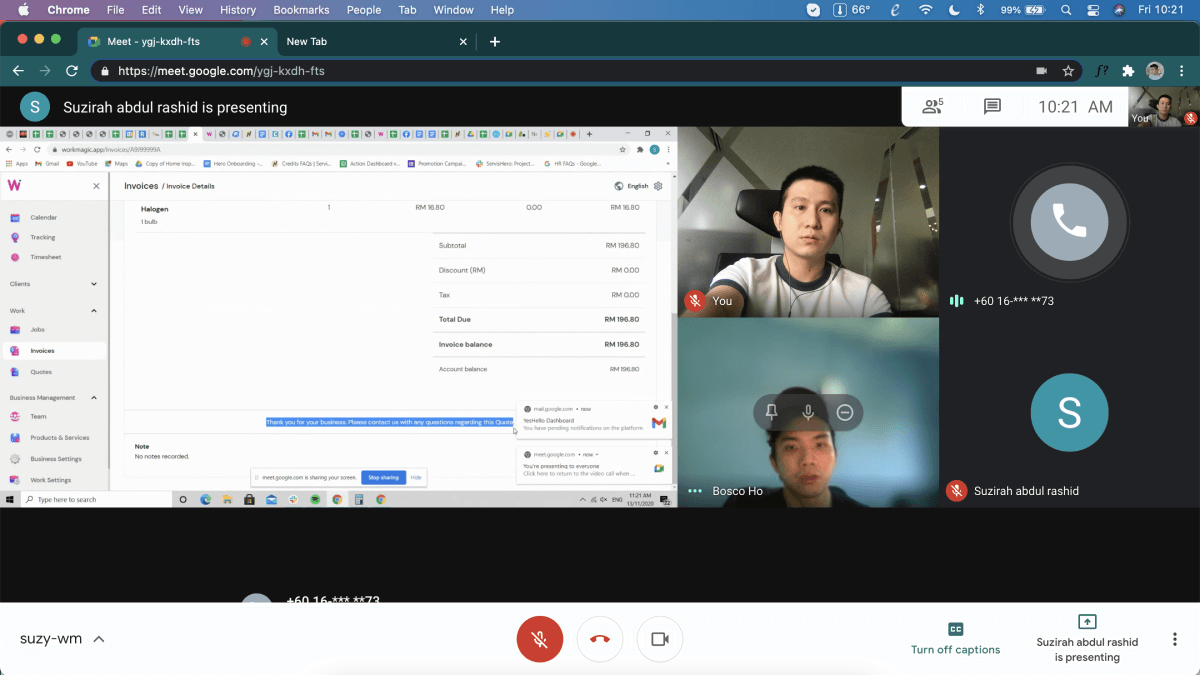This screenshot has width=1201, height=676.
Task: Open the chat panel
Action: (x=992, y=105)
